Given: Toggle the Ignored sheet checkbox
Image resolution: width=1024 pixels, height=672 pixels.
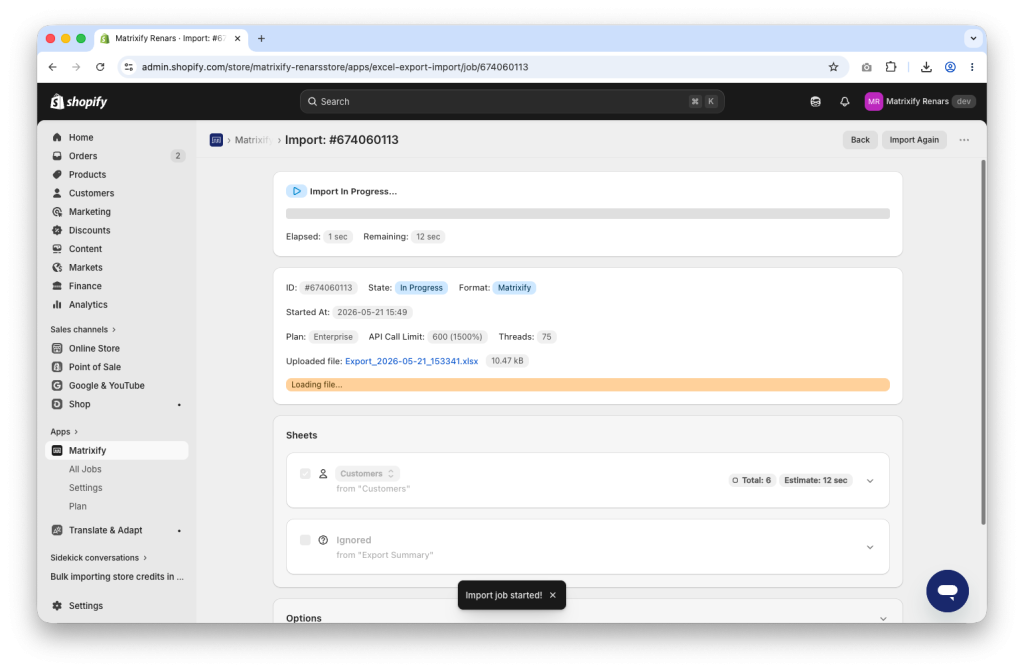Looking at the screenshot, I should point(305,540).
